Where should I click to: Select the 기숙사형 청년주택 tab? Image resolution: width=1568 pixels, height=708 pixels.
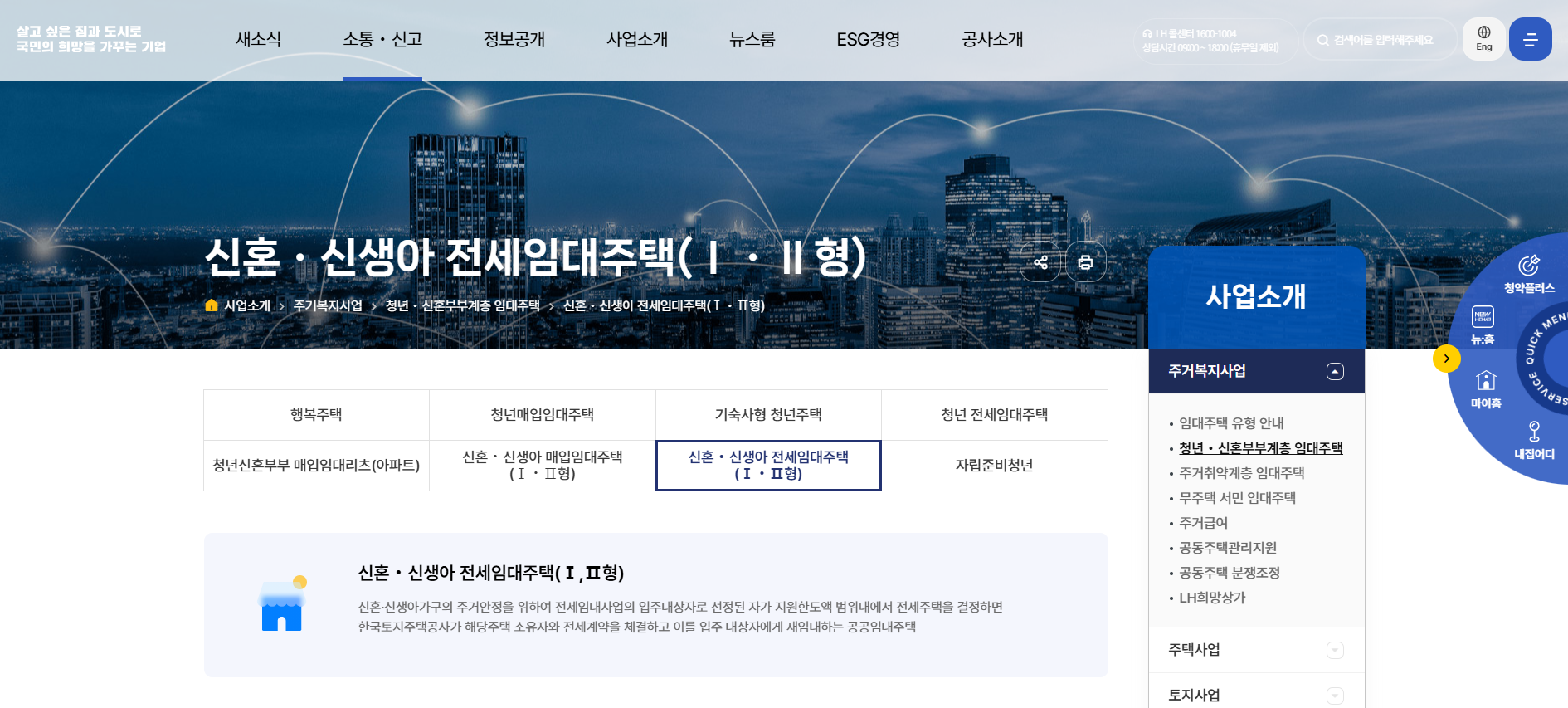click(x=768, y=415)
